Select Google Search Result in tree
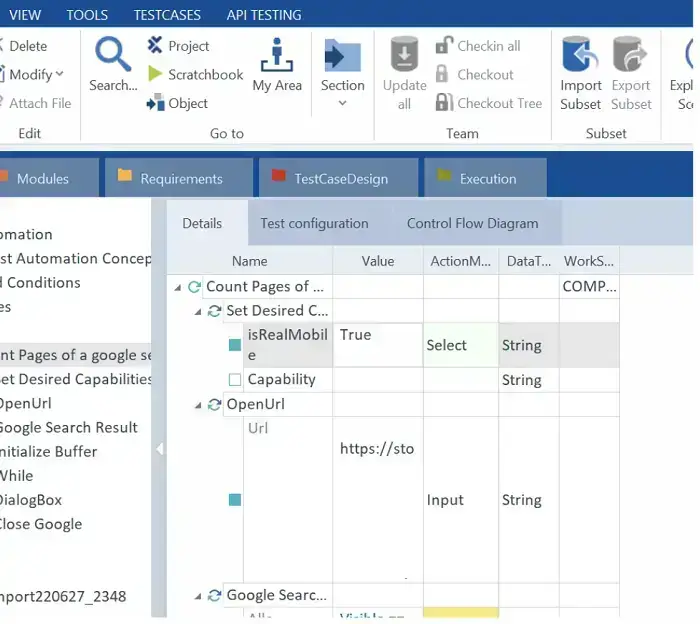This screenshot has width=700, height=624. [x=68, y=427]
